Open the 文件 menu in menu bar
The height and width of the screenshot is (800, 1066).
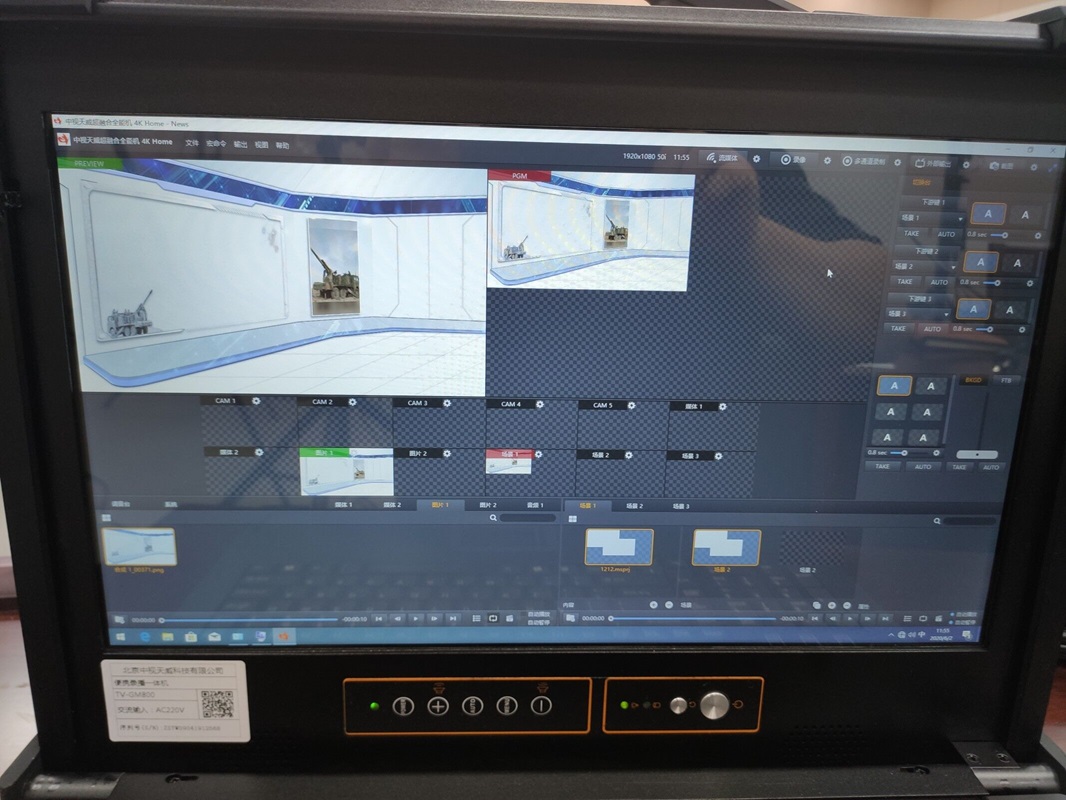click(192, 144)
